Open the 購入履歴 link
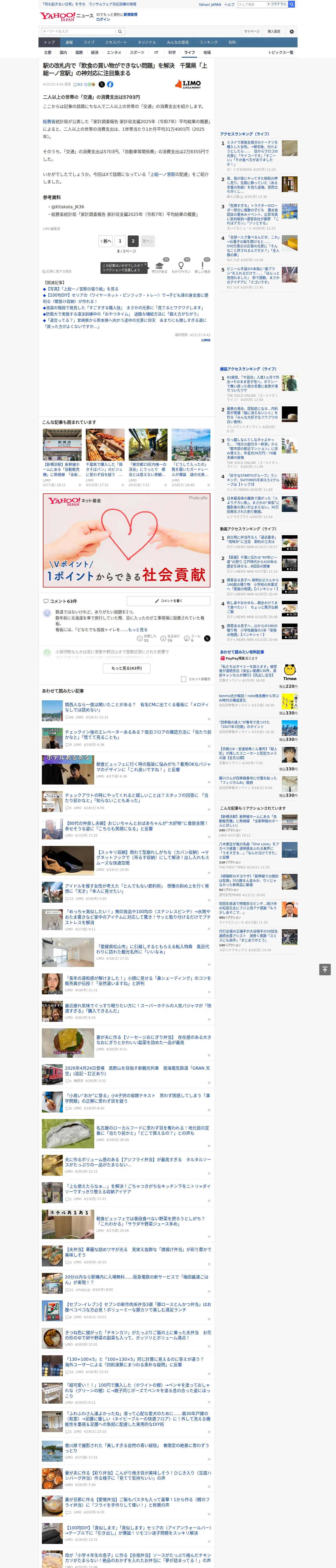Viewport: 336px width, 1568px height. click(x=274, y=32)
